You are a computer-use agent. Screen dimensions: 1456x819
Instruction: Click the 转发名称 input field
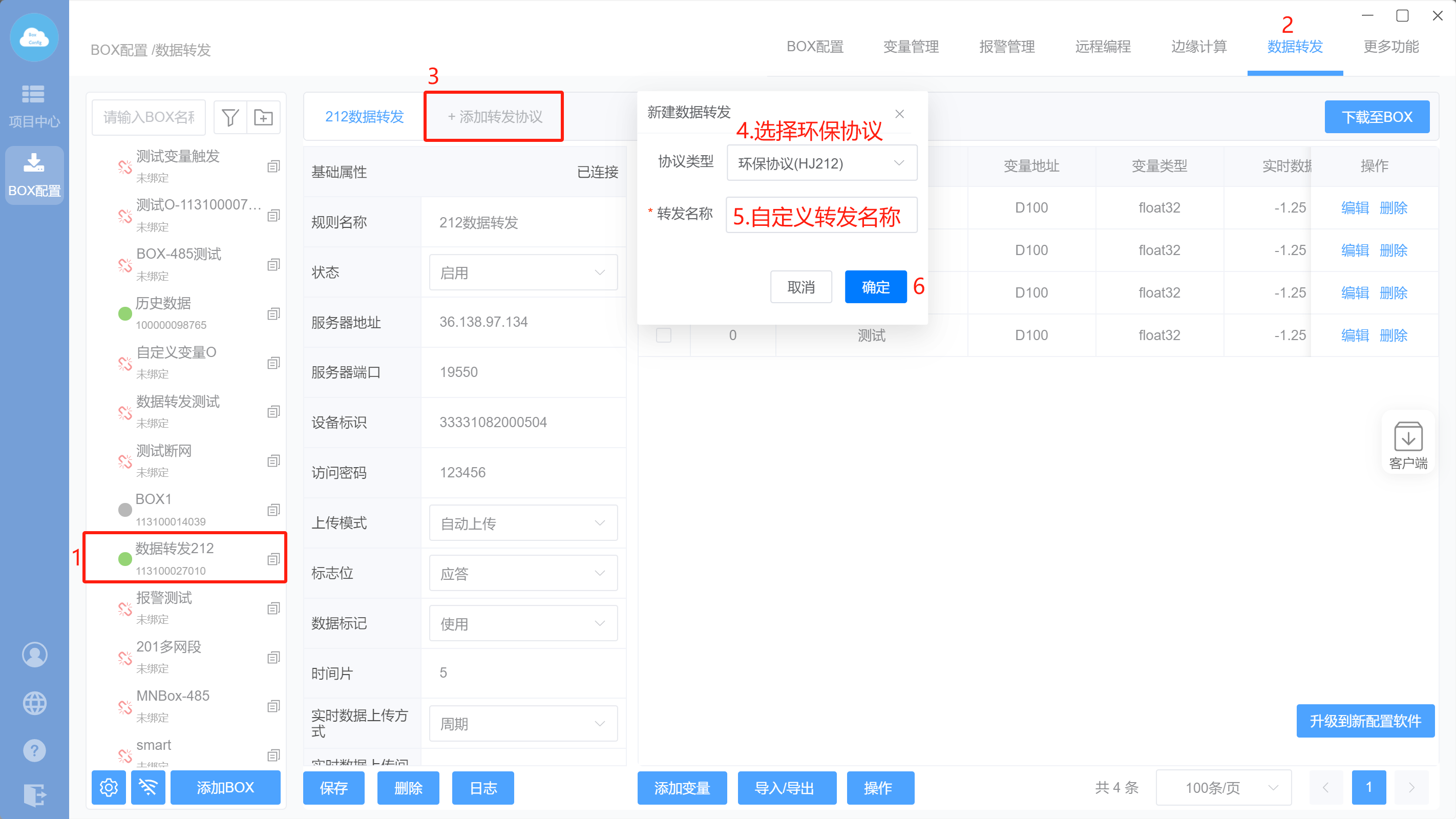[821, 215]
